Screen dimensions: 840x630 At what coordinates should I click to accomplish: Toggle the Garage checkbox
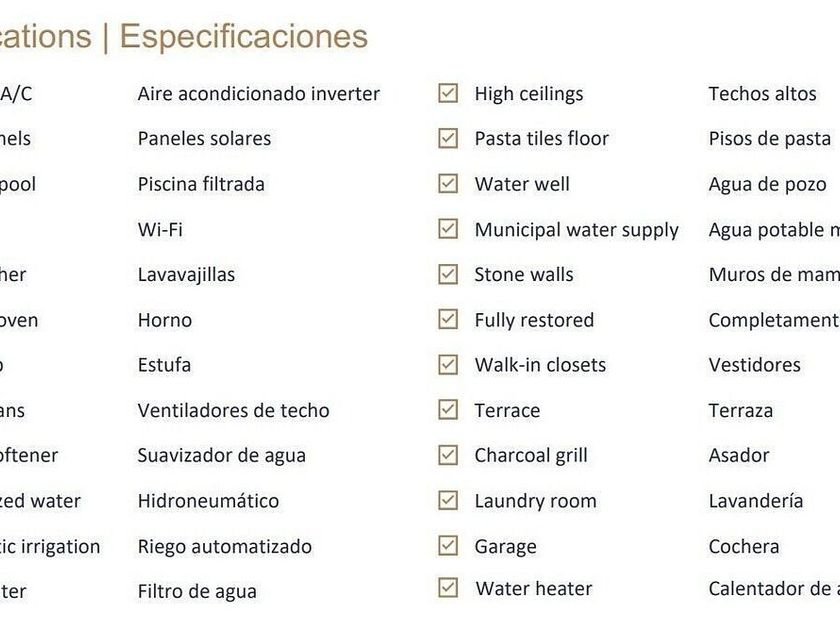[x=448, y=546]
